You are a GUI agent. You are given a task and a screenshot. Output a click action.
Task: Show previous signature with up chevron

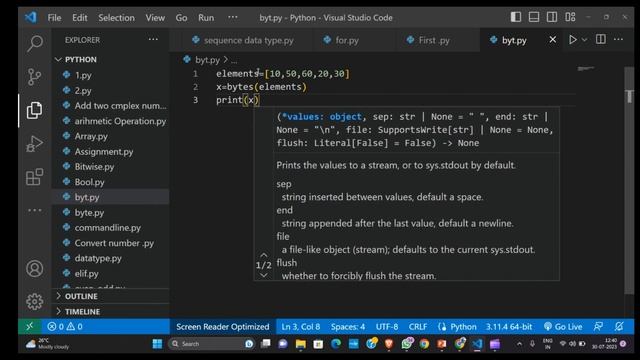coord(264,255)
